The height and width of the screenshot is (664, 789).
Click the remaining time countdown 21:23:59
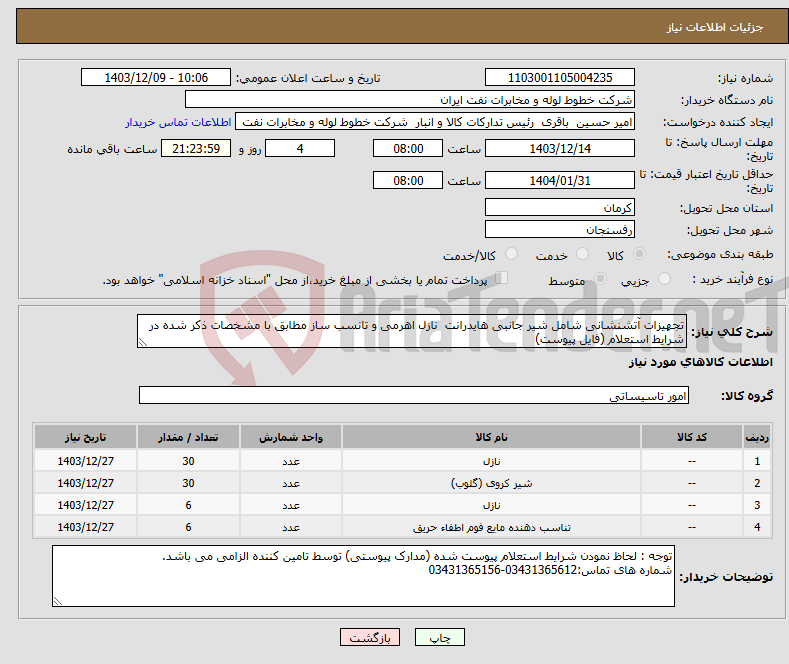click(x=196, y=149)
